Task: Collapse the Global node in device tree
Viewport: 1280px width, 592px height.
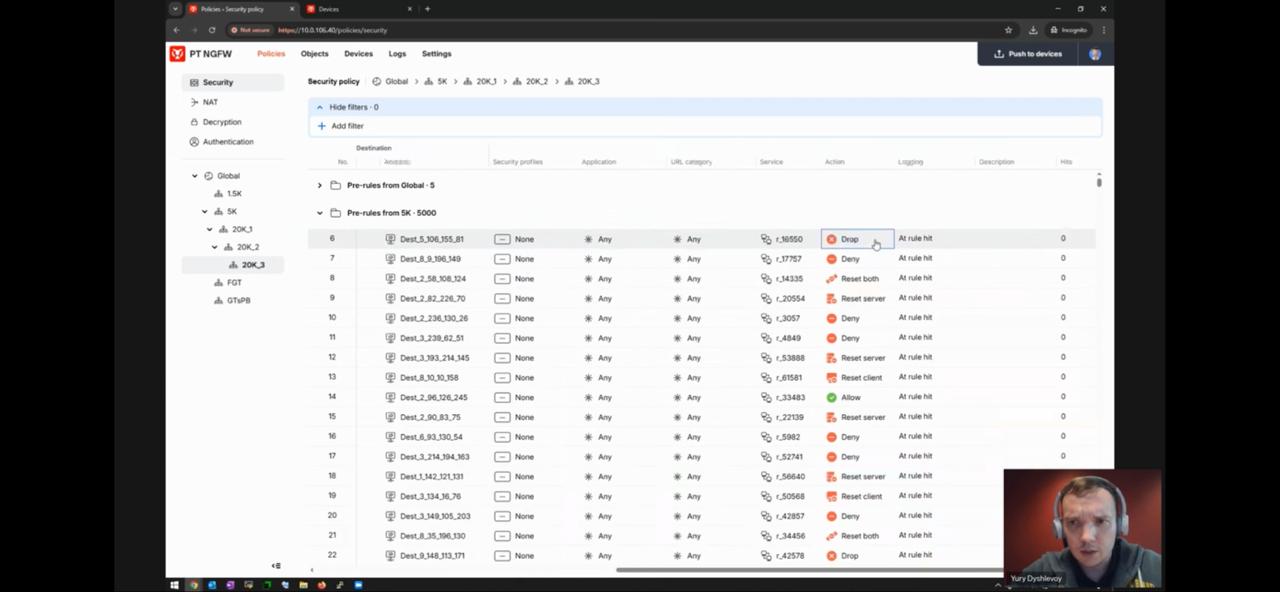Action: point(195,176)
